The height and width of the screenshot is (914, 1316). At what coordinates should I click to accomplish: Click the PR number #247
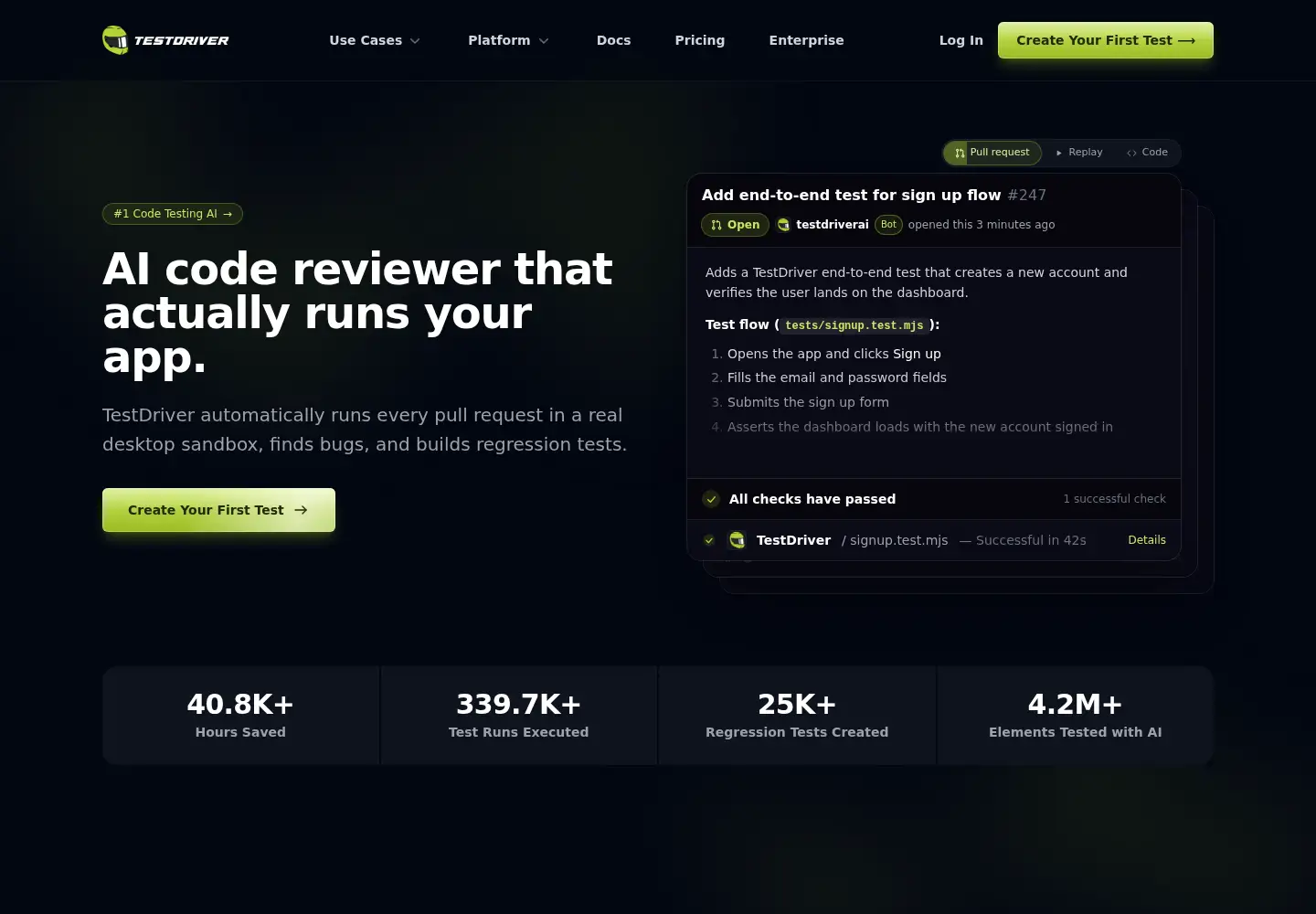click(1027, 195)
